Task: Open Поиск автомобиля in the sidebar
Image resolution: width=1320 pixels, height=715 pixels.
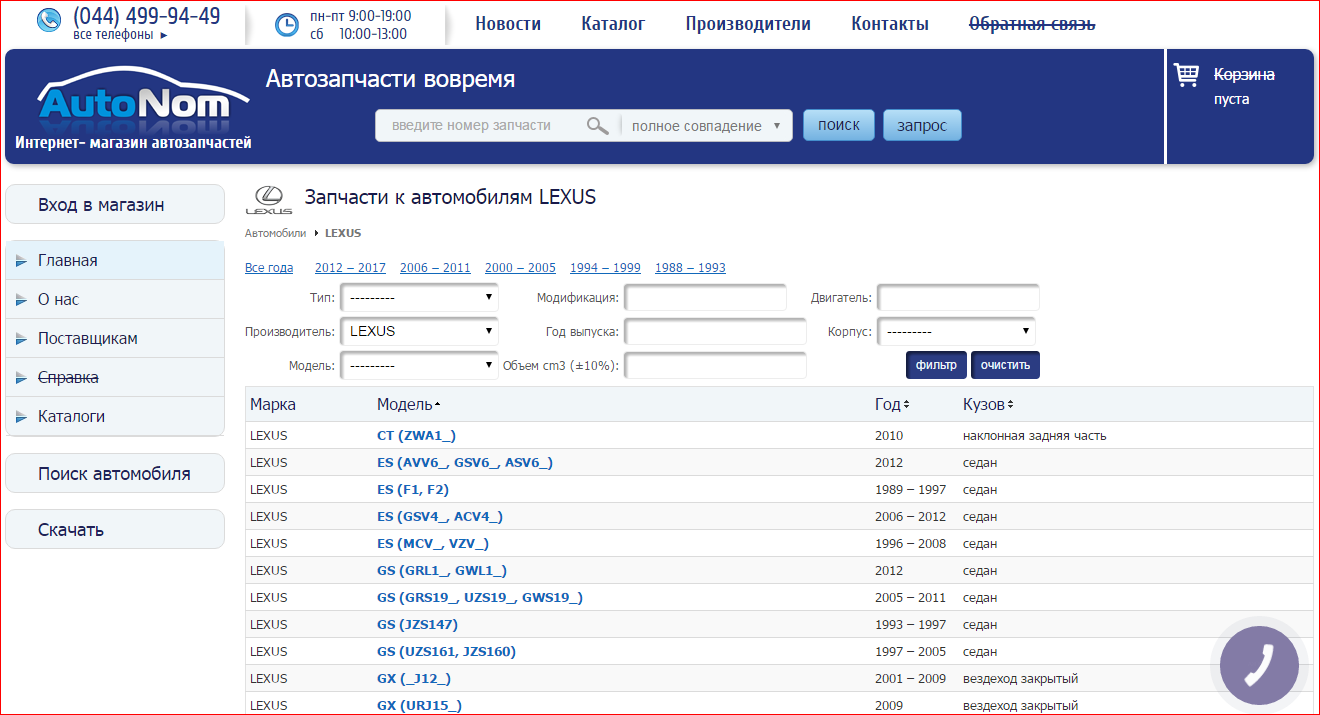Action: [115, 474]
